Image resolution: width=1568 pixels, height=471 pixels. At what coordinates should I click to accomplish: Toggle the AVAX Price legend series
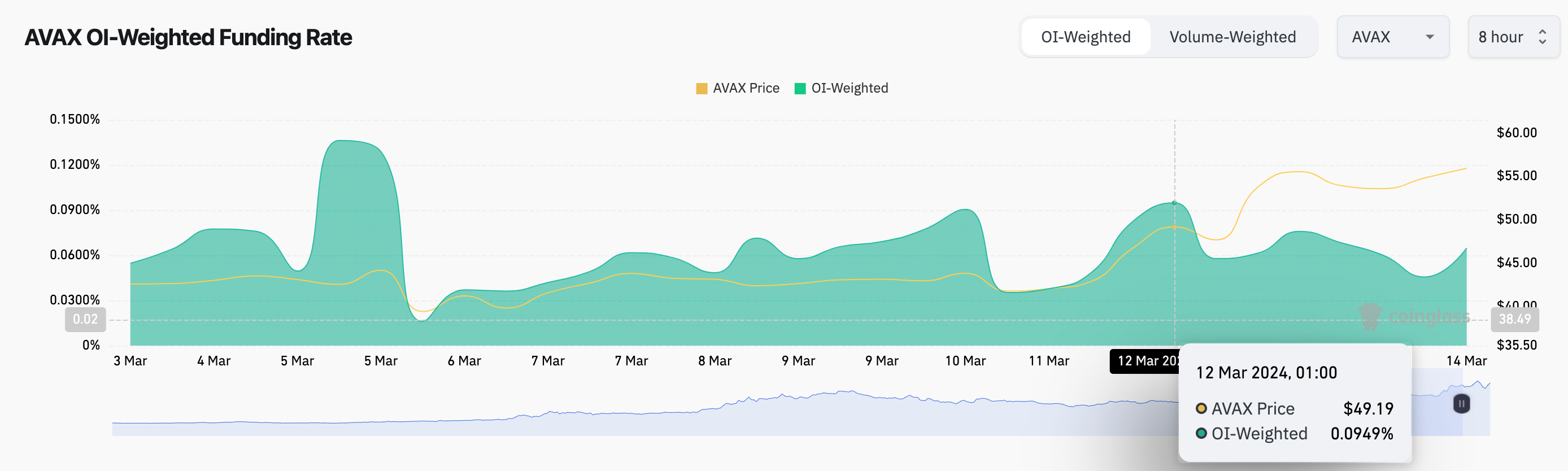(737, 88)
